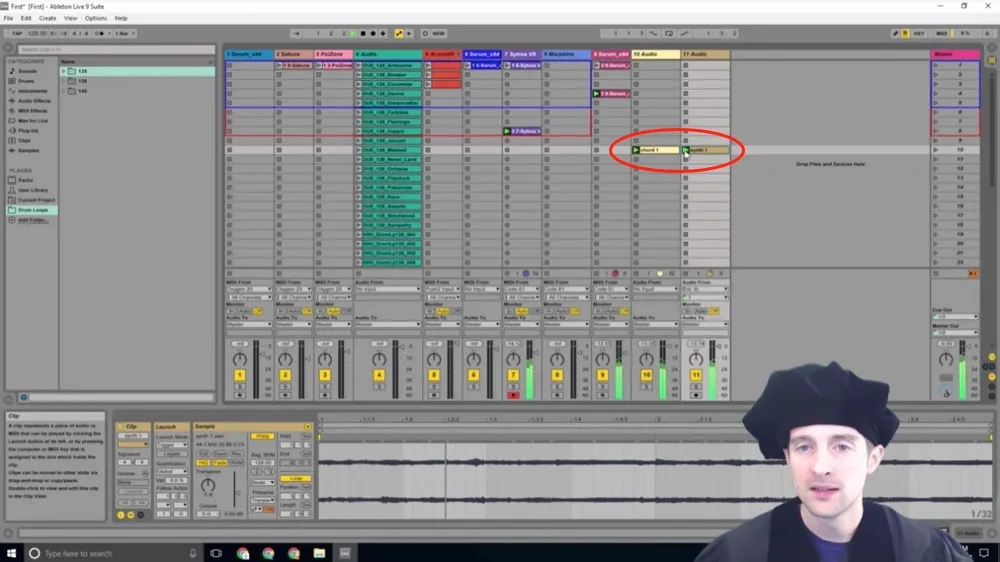Select the 10 Audio track header
1000x562 pixels.
click(x=656, y=54)
